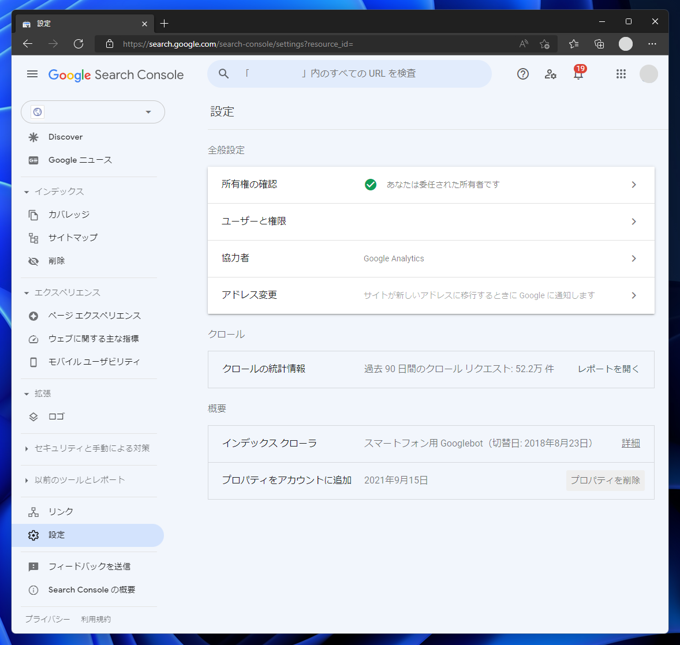680x645 pixels.
Task: Open the property selector dropdown
Action: coord(93,112)
